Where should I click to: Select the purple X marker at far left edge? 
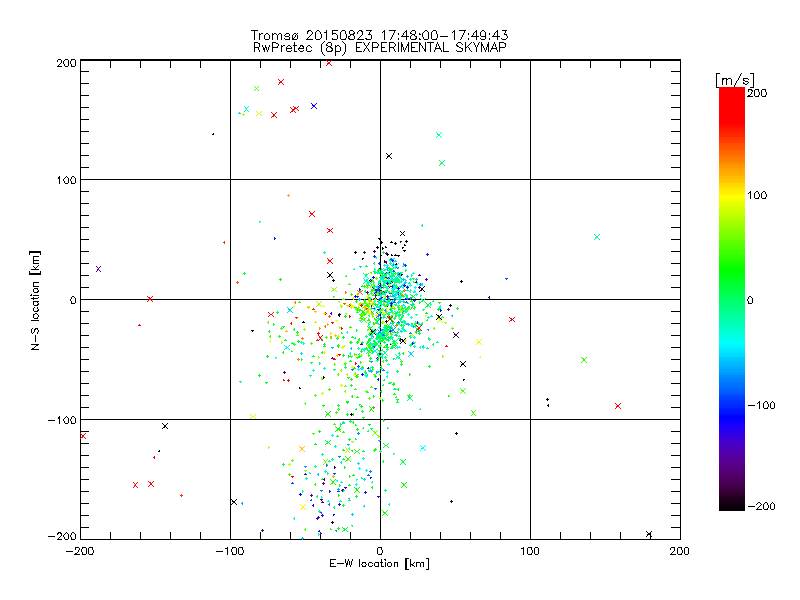click(98, 269)
